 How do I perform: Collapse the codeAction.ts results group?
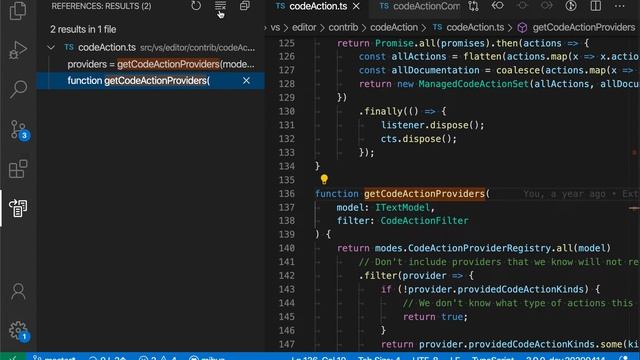(51, 47)
